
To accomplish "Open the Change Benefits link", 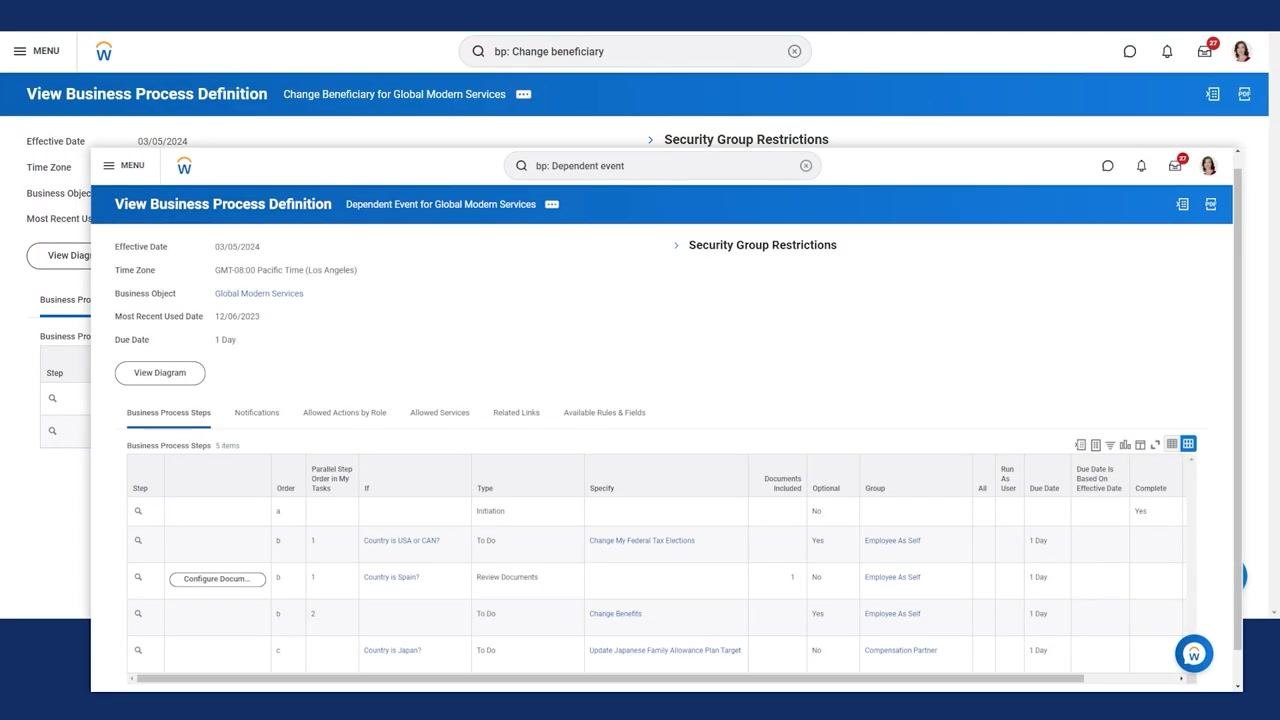I will [x=616, y=614].
